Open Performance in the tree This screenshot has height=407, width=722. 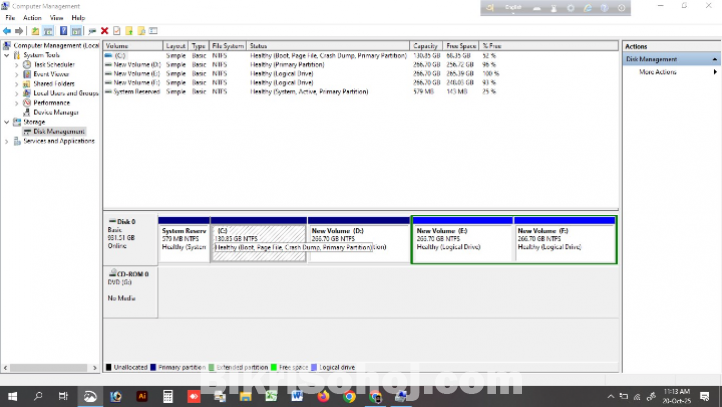51,103
